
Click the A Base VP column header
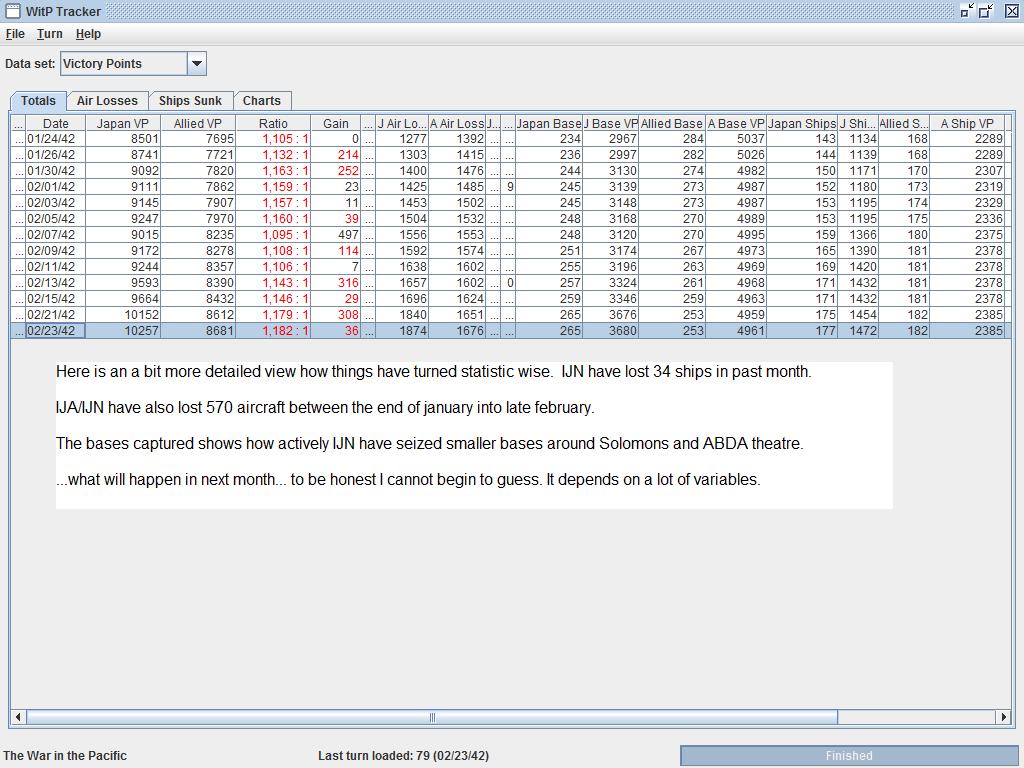pos(735,123)
